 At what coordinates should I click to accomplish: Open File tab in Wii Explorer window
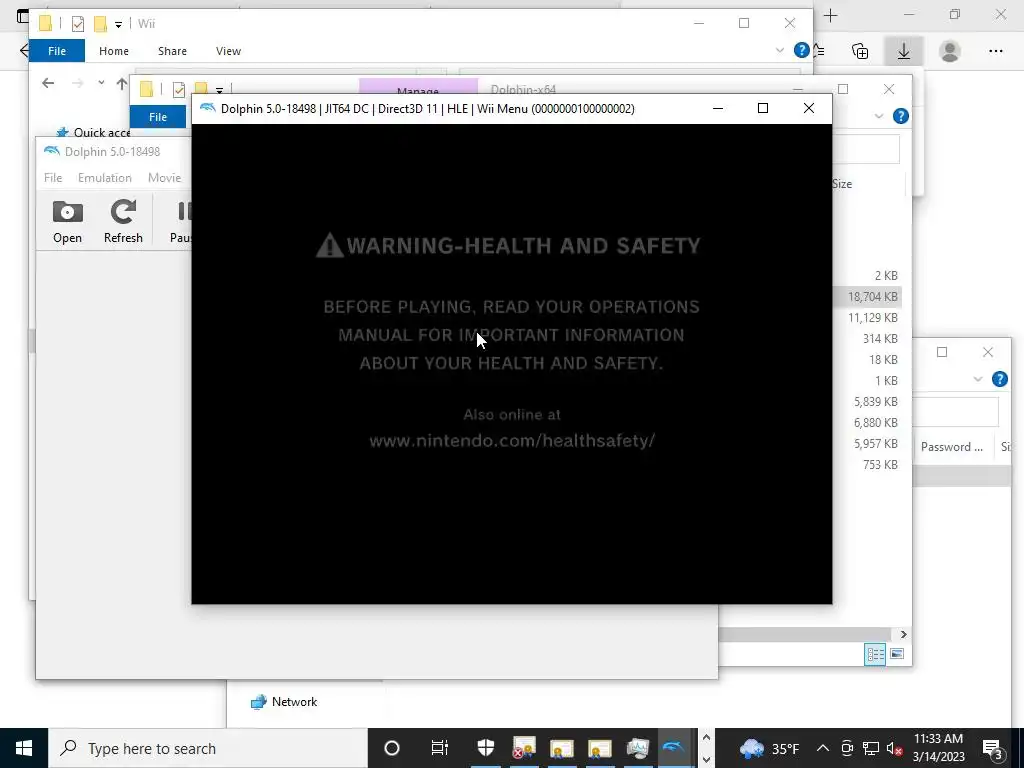(57, 51)
